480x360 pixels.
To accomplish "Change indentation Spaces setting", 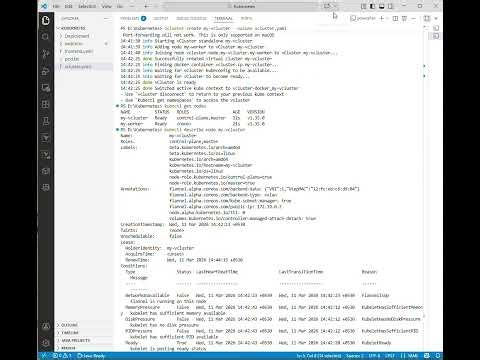I will (354, 356).
